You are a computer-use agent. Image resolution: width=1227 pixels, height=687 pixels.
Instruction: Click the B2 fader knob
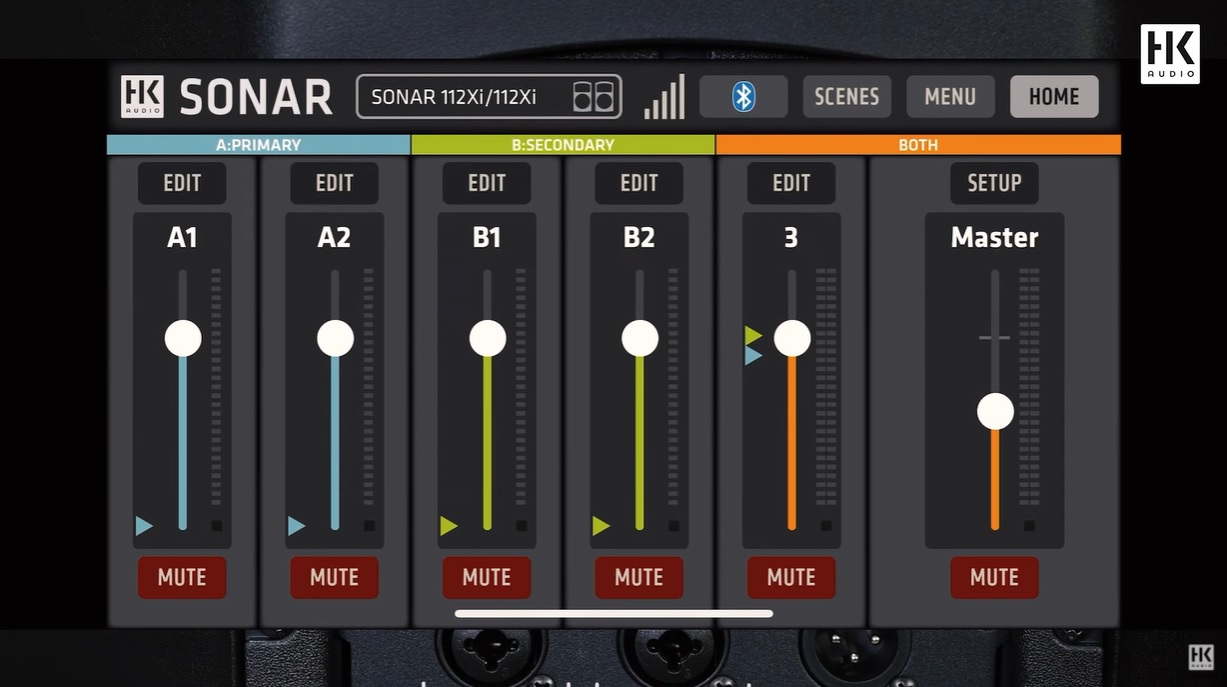(640, 338)
